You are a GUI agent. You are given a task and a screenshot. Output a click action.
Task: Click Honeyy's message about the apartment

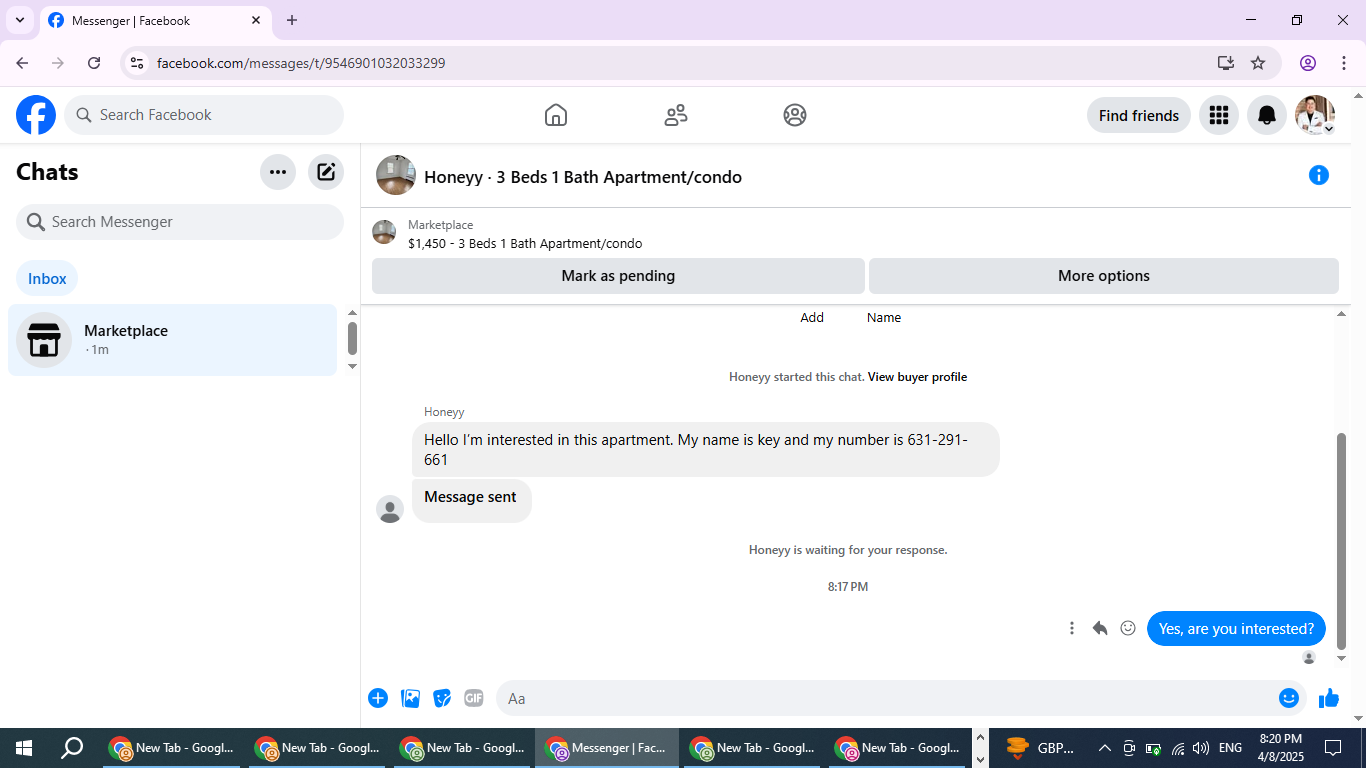706,449
